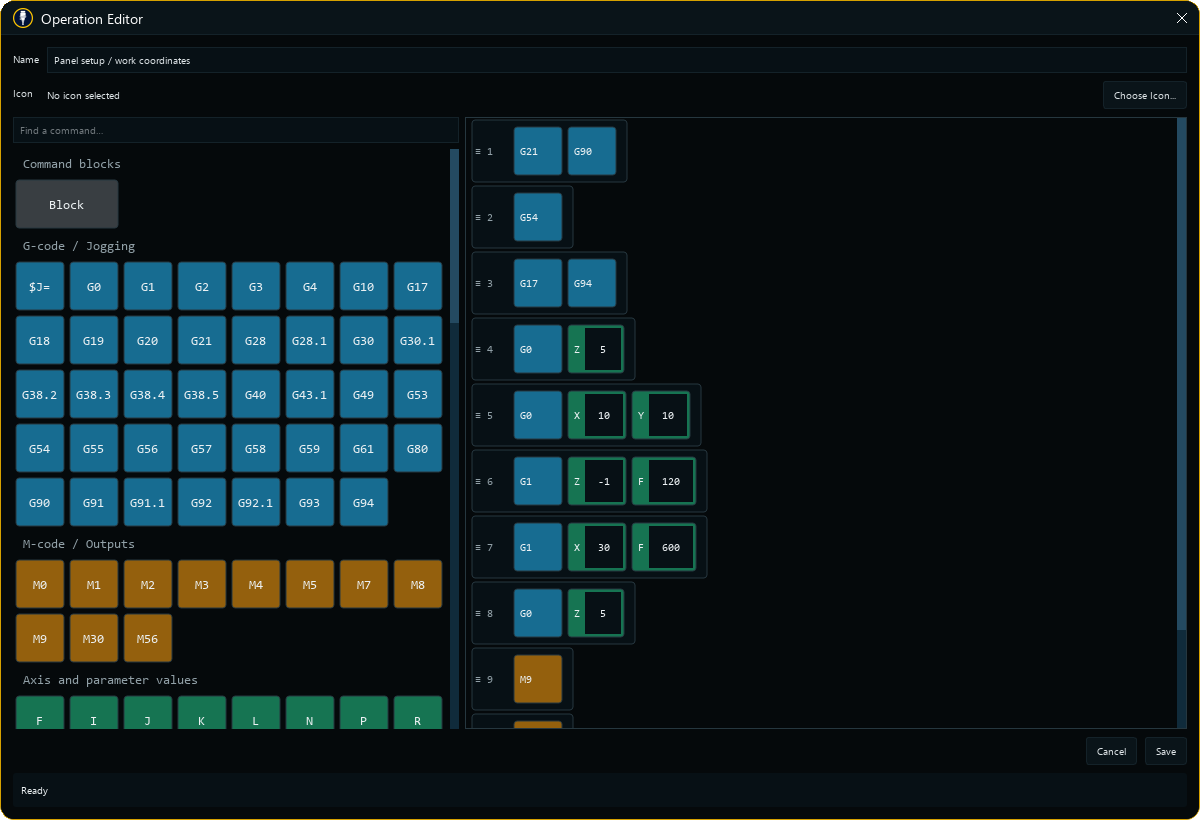Select the G17 tile in row 3
Screen dimensions: 1200x820
(x=538, y=283)
